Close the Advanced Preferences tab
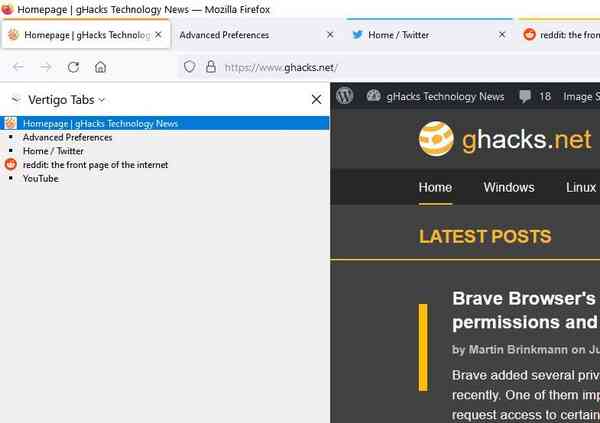This screenshot has height=423, width=600. click(x=330, y=35)
